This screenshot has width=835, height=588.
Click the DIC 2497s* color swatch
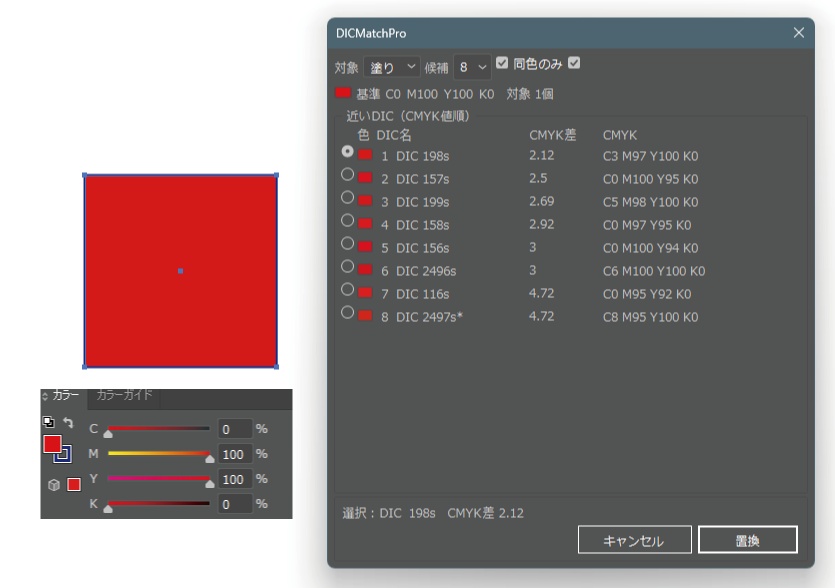pos(365,316)
